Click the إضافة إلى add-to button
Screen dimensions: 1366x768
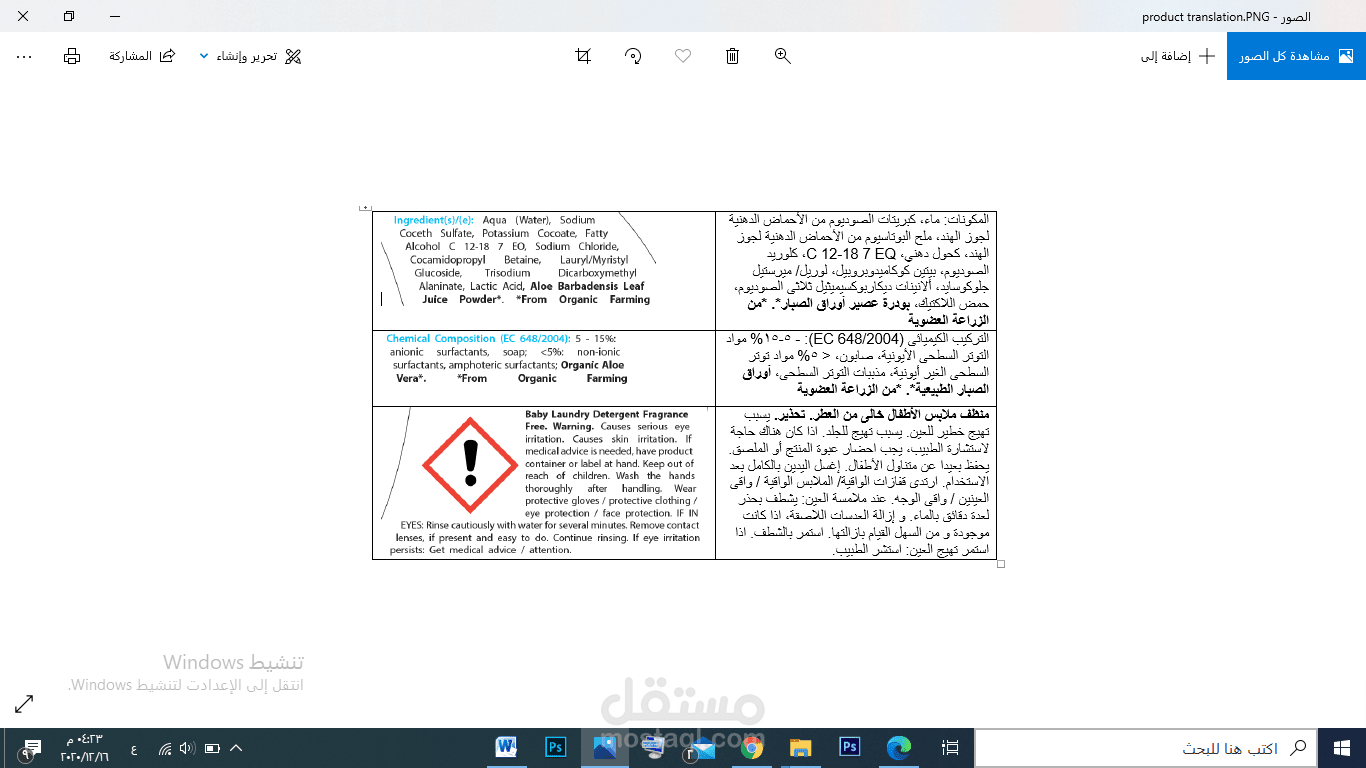click(1178, 56)
